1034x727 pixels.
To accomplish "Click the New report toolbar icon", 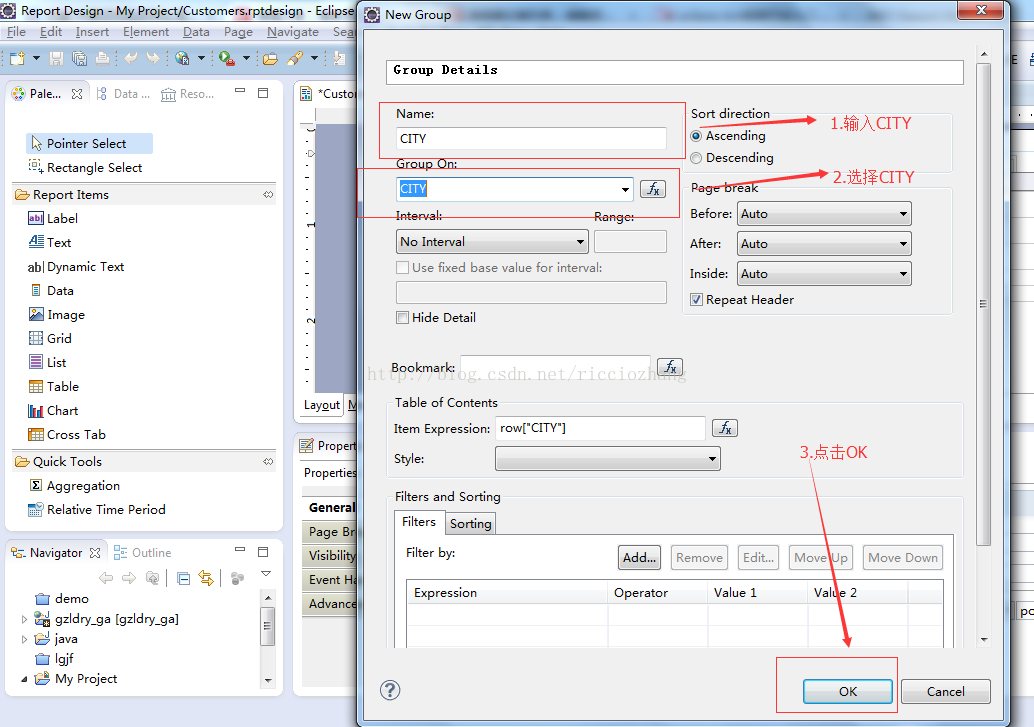I will pos(17,59).
